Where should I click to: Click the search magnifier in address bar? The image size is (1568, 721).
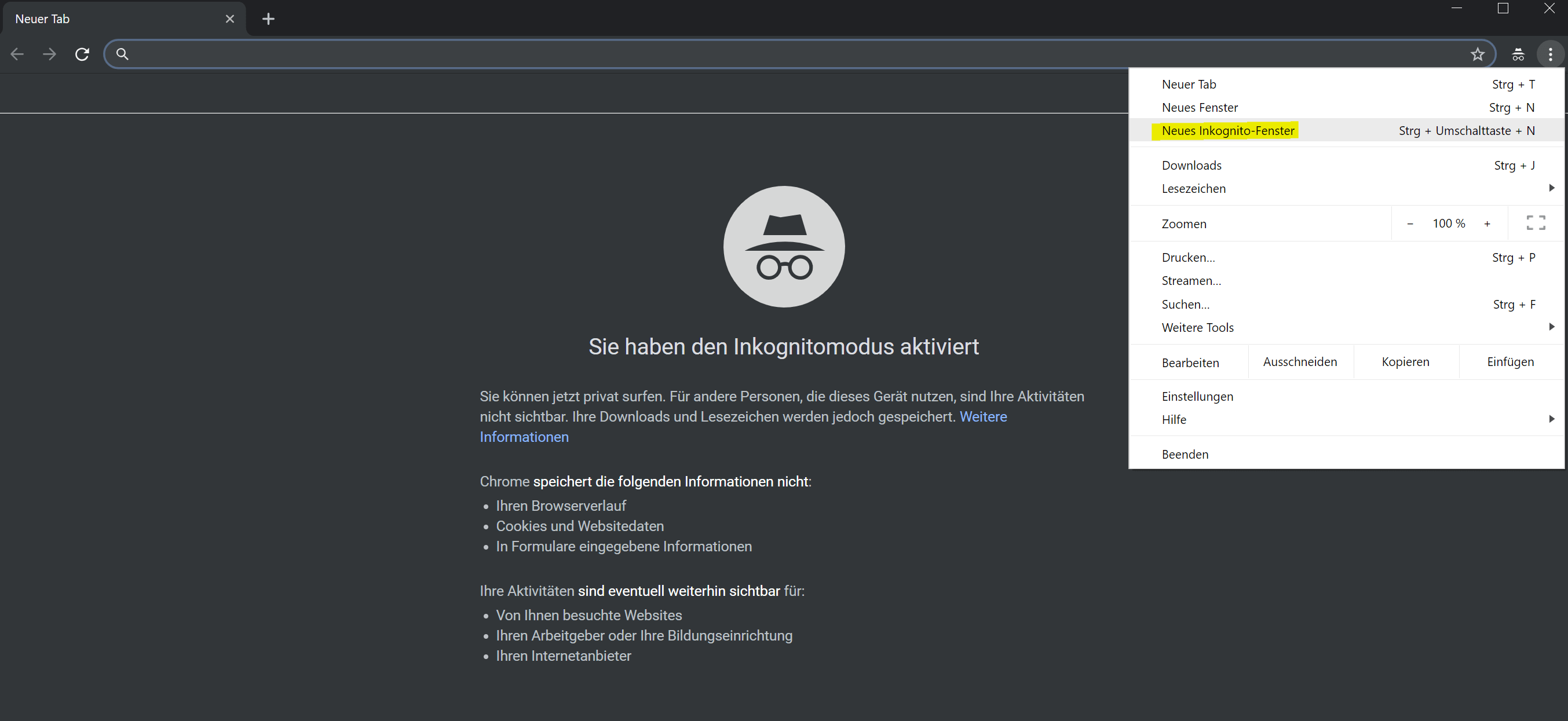point(122,54)
